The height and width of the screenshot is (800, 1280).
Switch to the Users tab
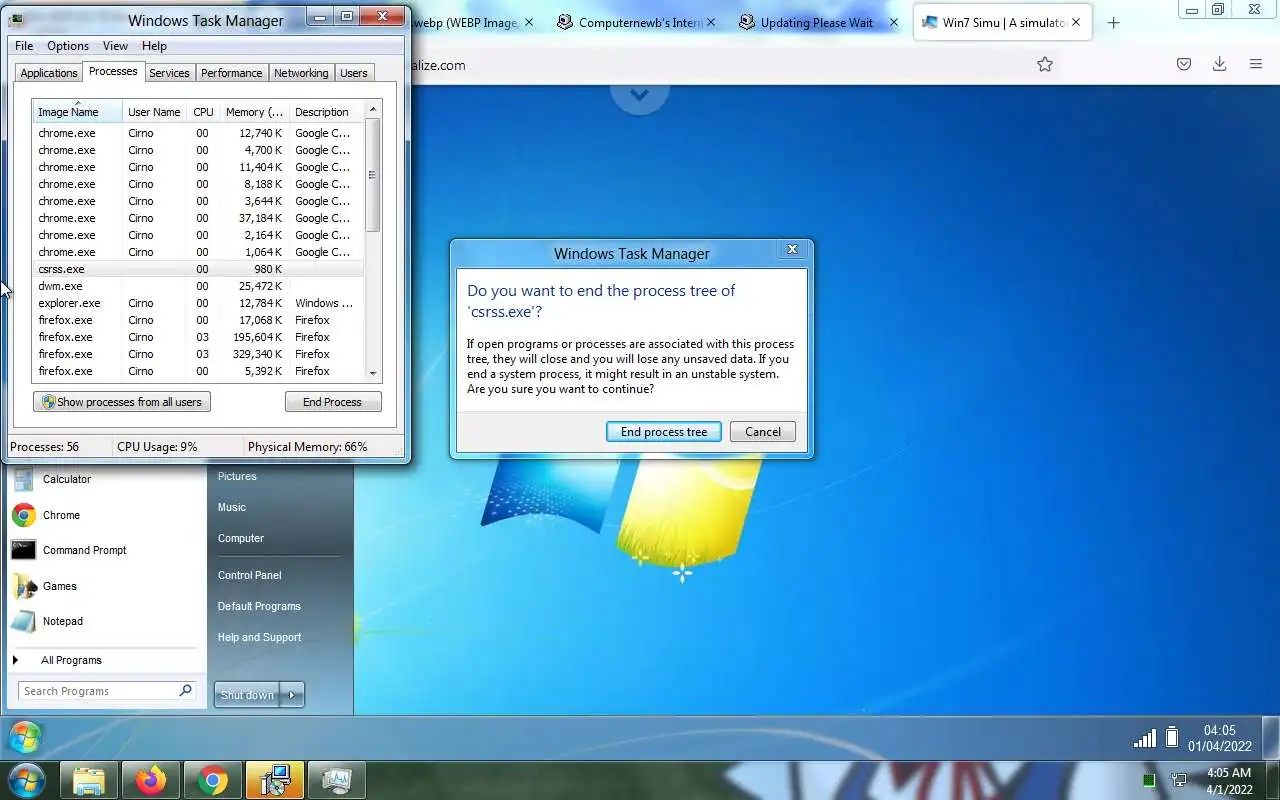tap(354, 73)
